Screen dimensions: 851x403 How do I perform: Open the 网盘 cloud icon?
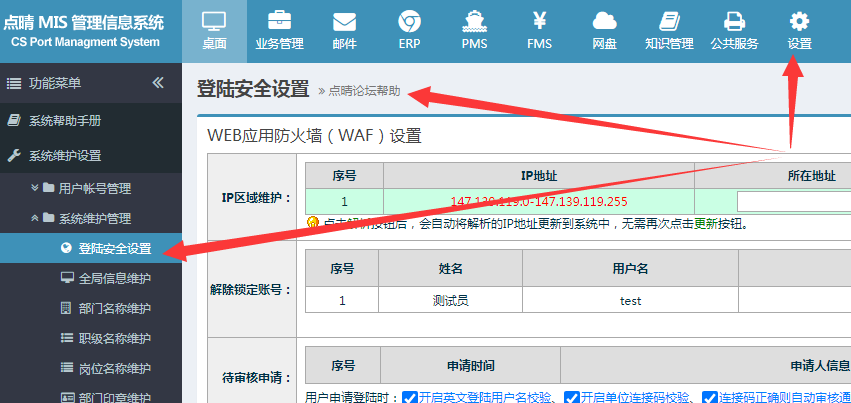(x=605, y=21)
